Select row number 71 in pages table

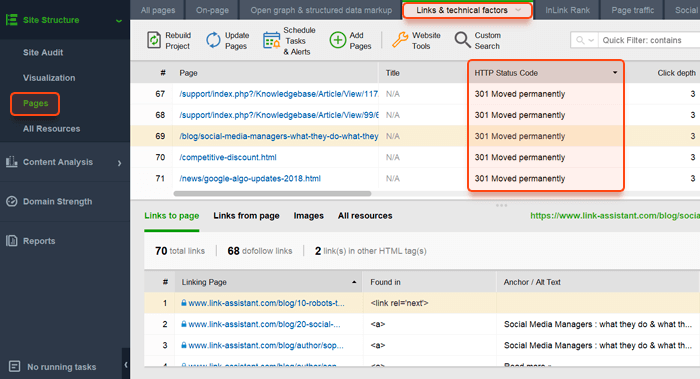coord(160,179)
